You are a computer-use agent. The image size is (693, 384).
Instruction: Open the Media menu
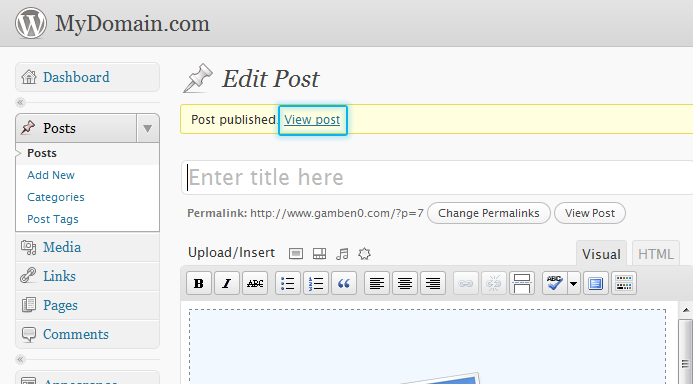point(62,247)
